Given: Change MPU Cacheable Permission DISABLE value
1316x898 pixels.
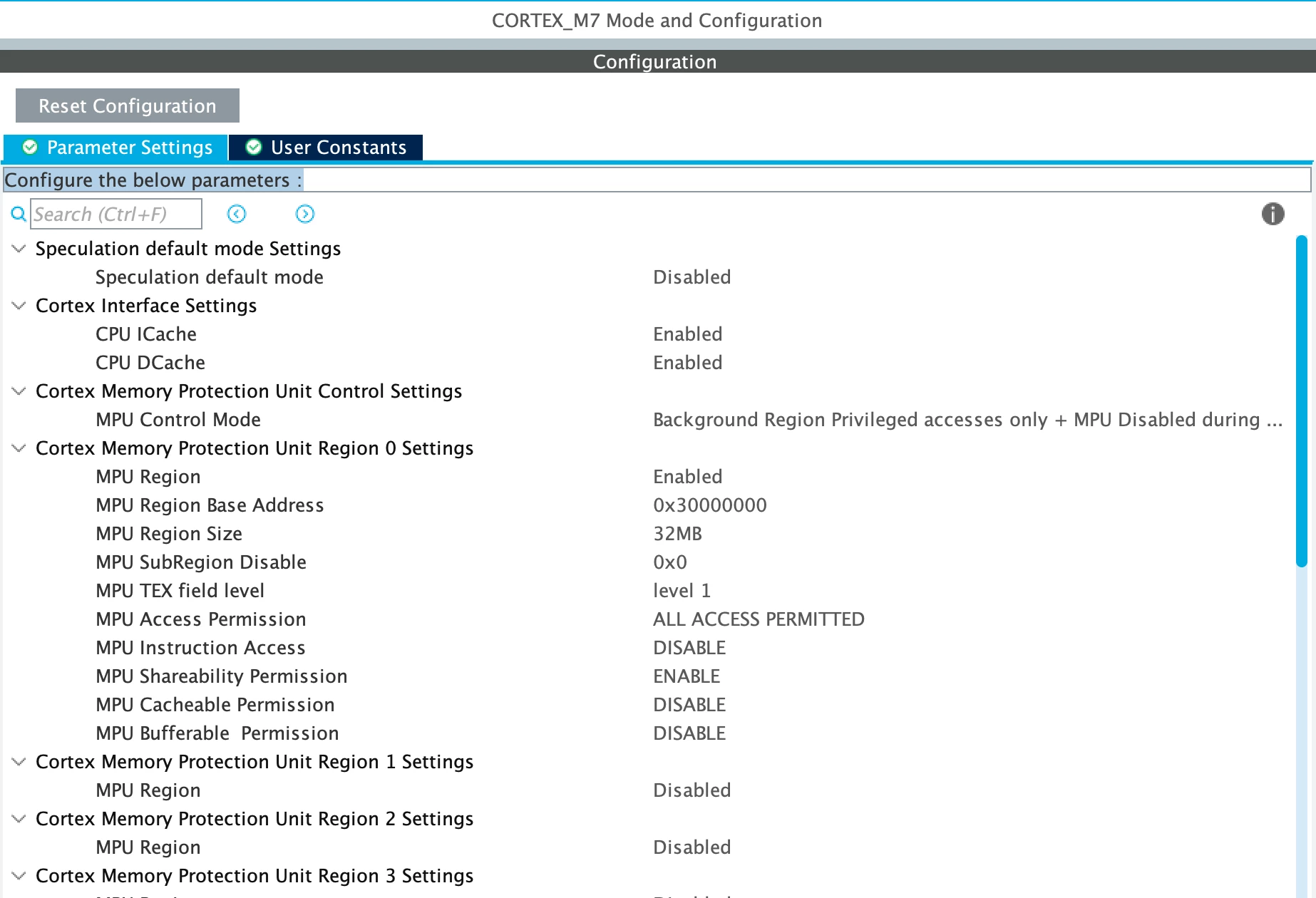Looking at the screenshot, I should coord(689,705).
